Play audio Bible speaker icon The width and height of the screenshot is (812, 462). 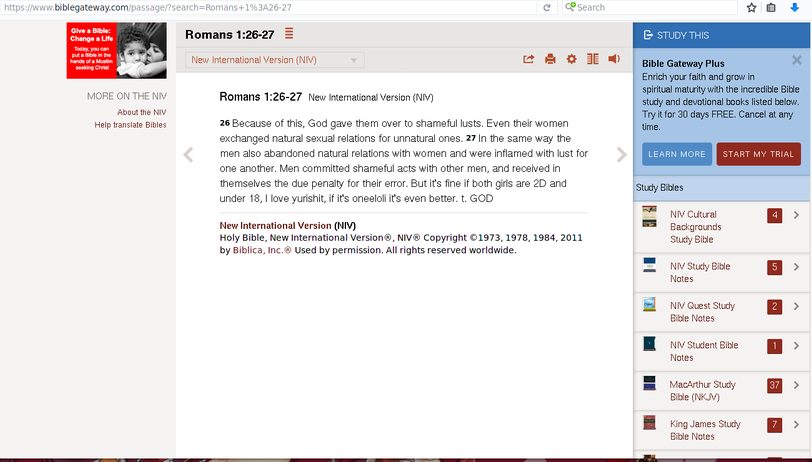(x=614, y=59)
